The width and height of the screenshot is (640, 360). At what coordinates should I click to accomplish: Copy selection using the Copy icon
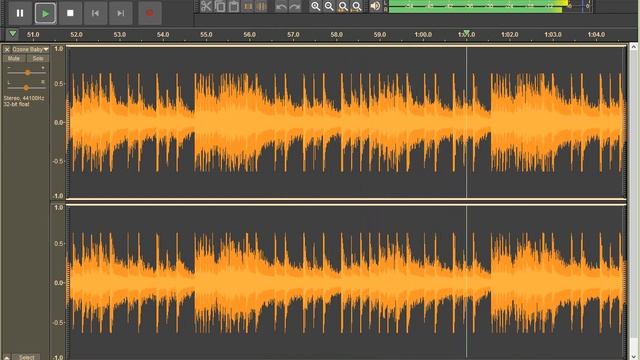(x=220, y=6)
